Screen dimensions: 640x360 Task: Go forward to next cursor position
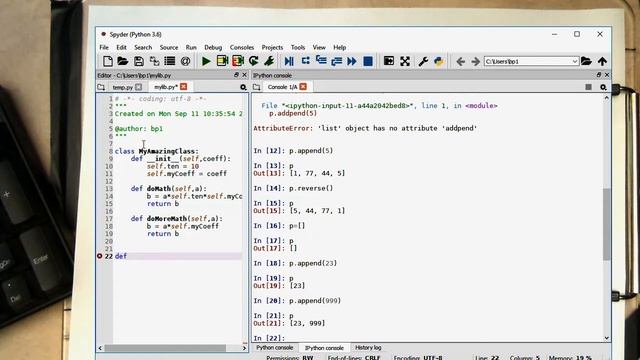click(x=476, y=62)
